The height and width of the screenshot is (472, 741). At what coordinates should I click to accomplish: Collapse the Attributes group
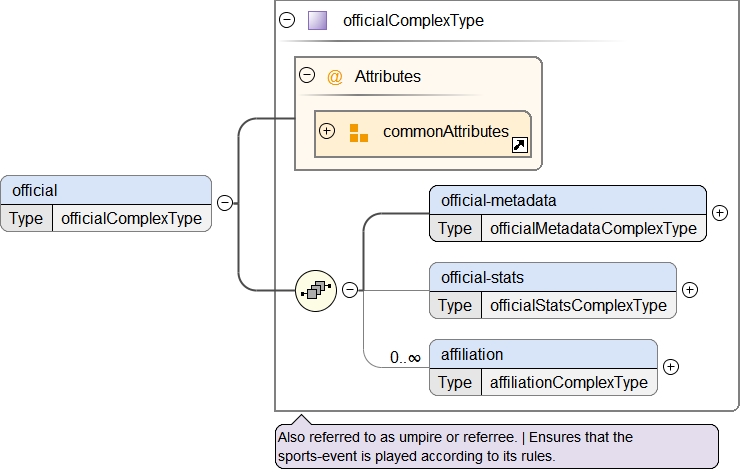(x=307, y=76)
